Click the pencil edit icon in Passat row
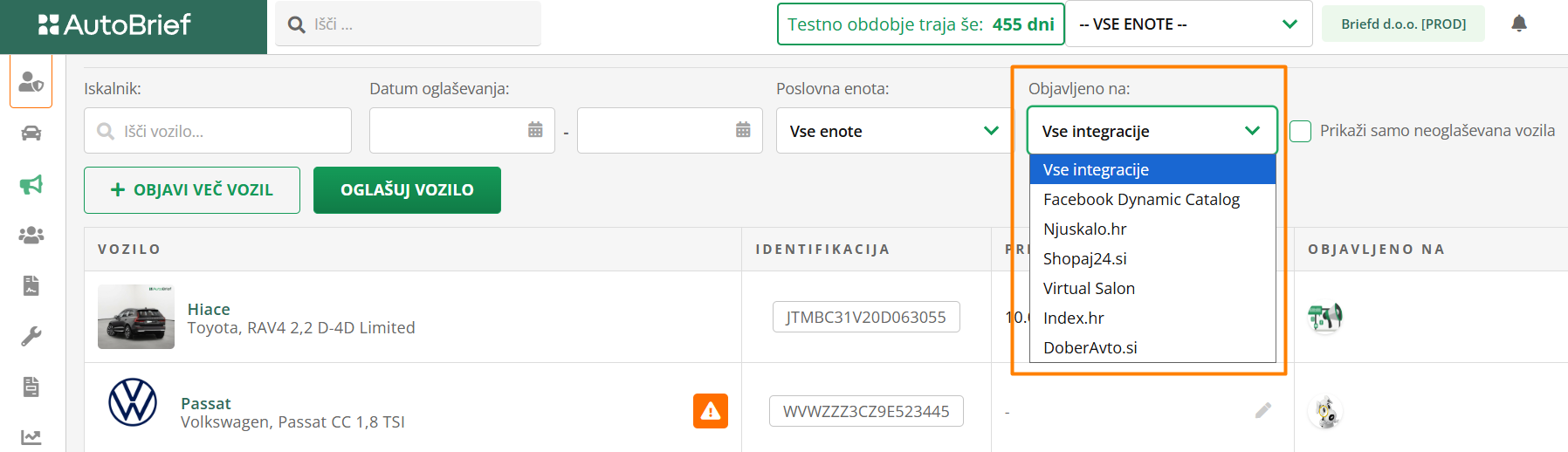The width and height of the screenshot is (1568, 452). click(x=1262, y=410)
